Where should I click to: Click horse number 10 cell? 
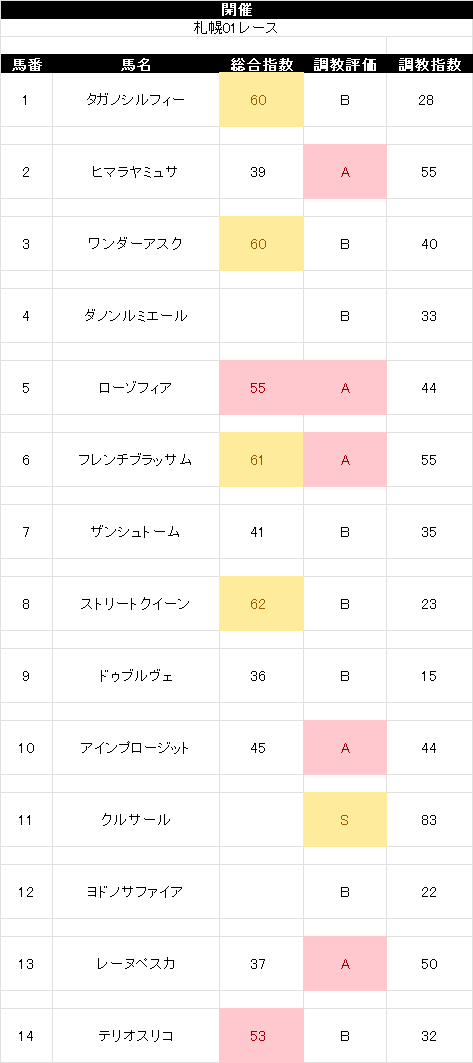(x=26, y=748)
